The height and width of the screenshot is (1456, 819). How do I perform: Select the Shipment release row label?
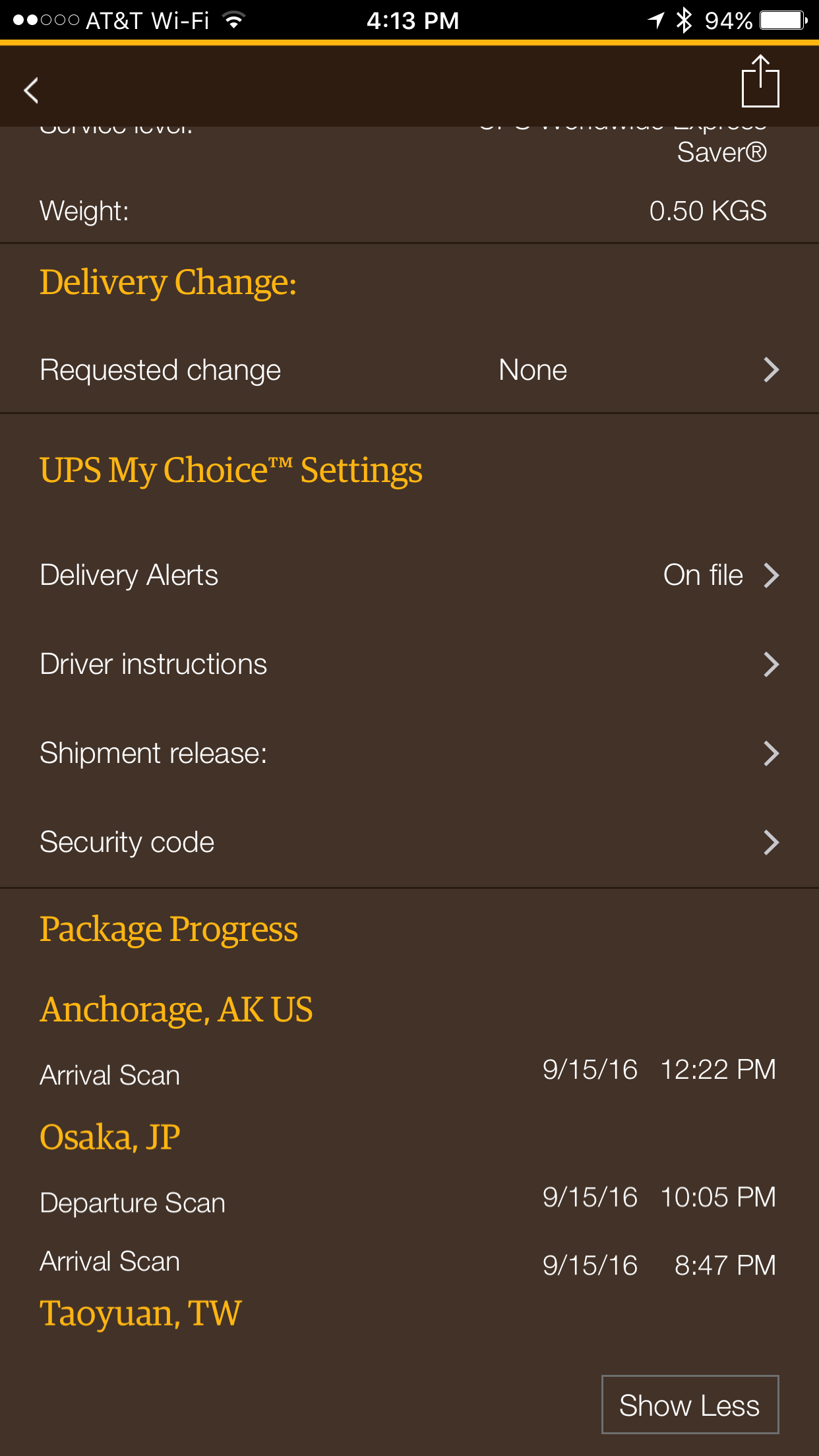[x=154, y=753]
